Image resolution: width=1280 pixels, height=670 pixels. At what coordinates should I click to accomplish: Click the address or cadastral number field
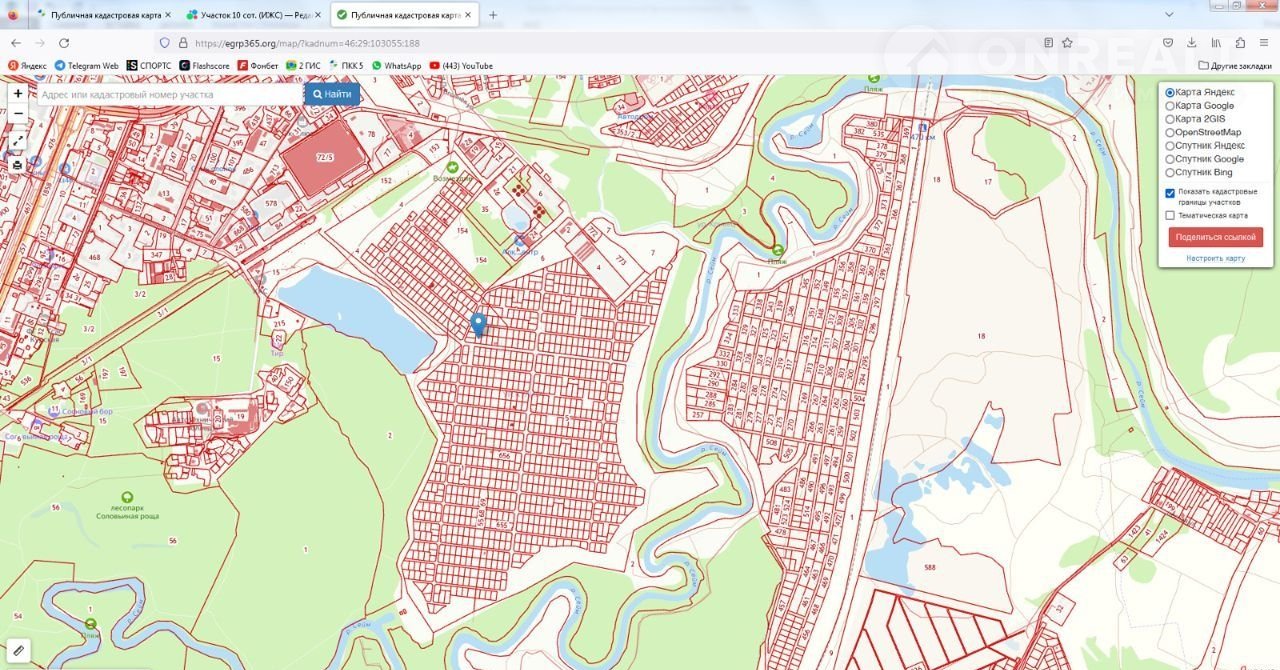170,94
